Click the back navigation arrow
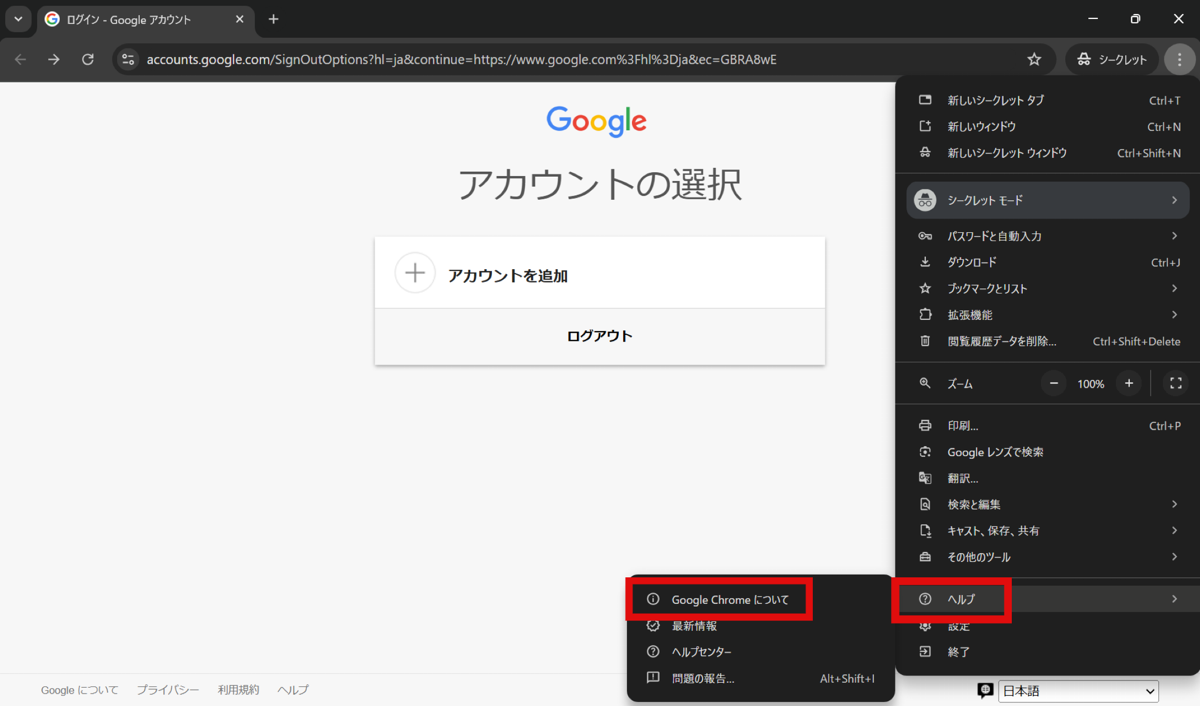The height and width of the screenshot is (706, 1200). (x=21, y=60)
